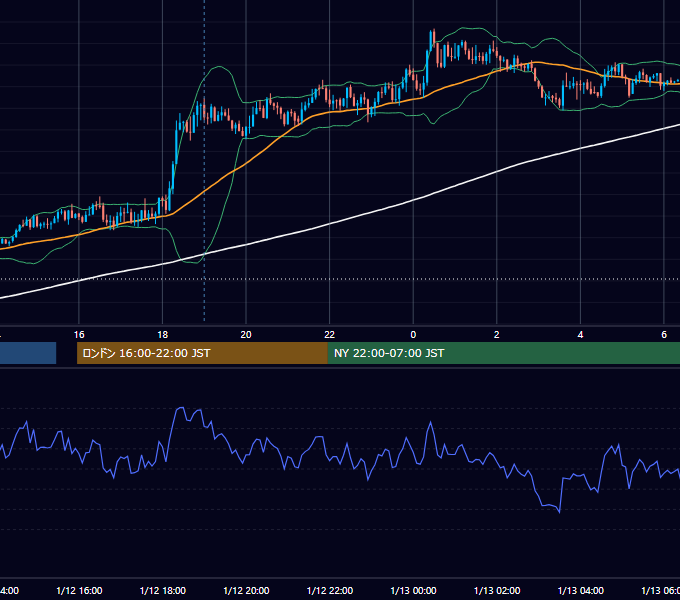Click the '18' hour label on upper axis
Viewport: 680px width, 600px height.
[162, 335]
